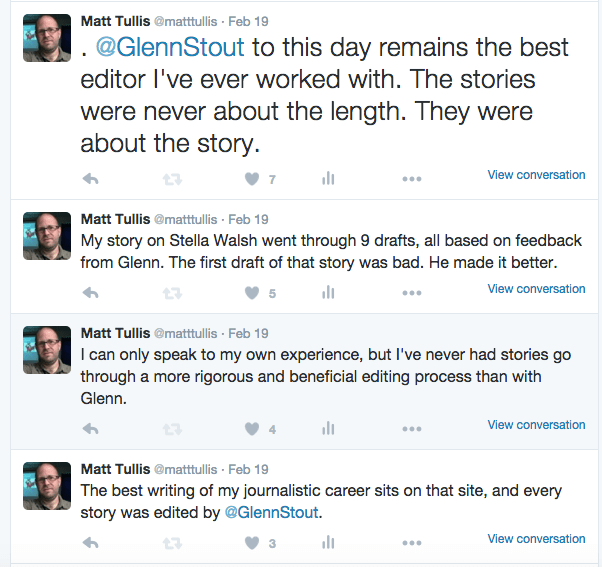Open more options on journalistic career tweet

pyautogui.click(x=411, y=543)
